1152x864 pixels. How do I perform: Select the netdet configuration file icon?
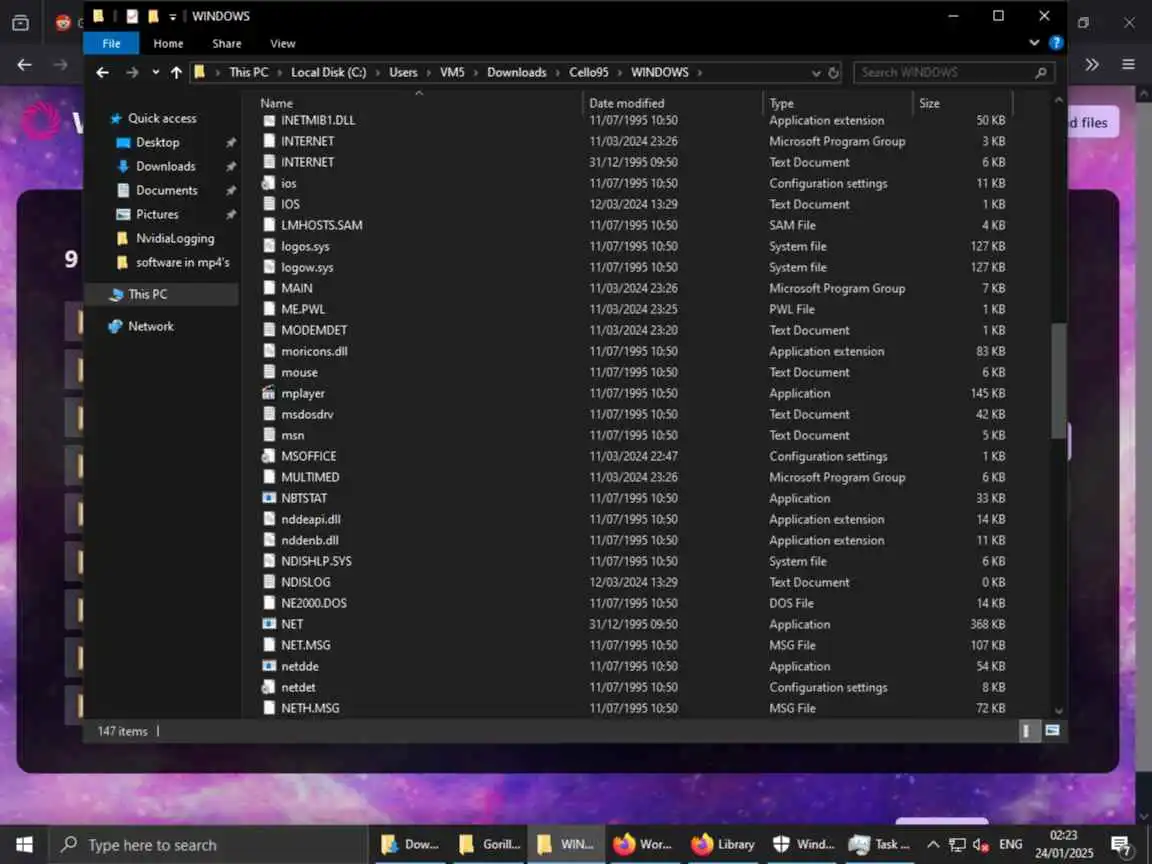[x=269, y=688]
